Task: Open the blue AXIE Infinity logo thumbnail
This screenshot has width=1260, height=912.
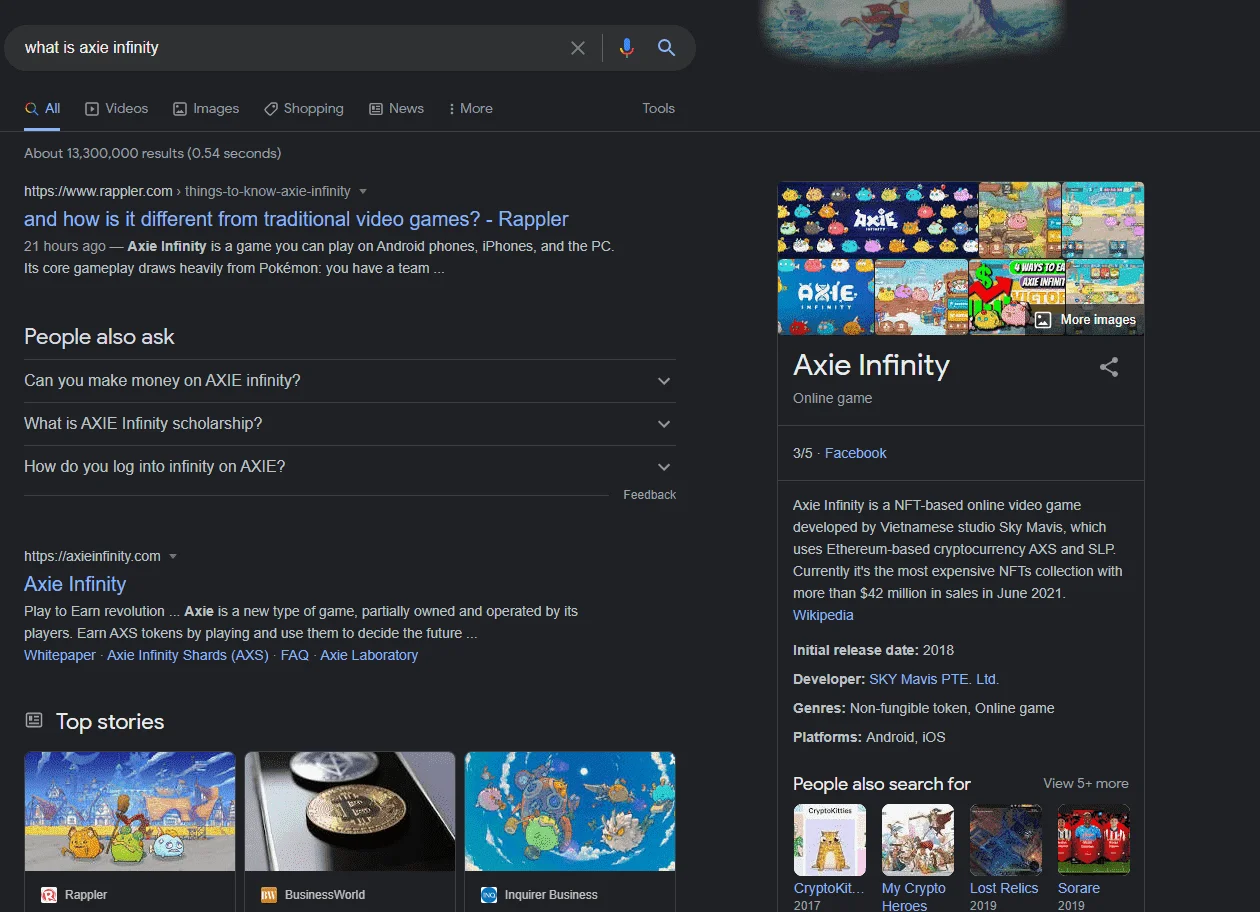Action: coord(825,297)
